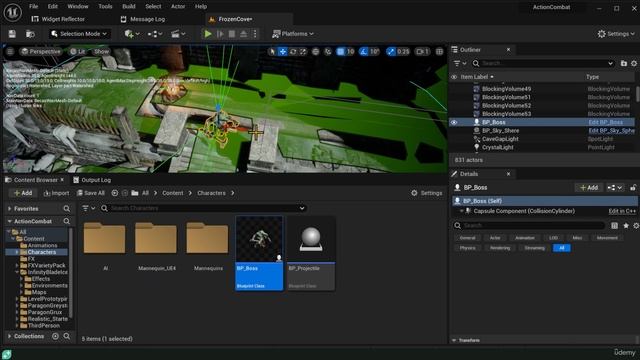Toggle the Details panel lock icon
This screenshot has width=640, height=360.
[x=633, y=188]
